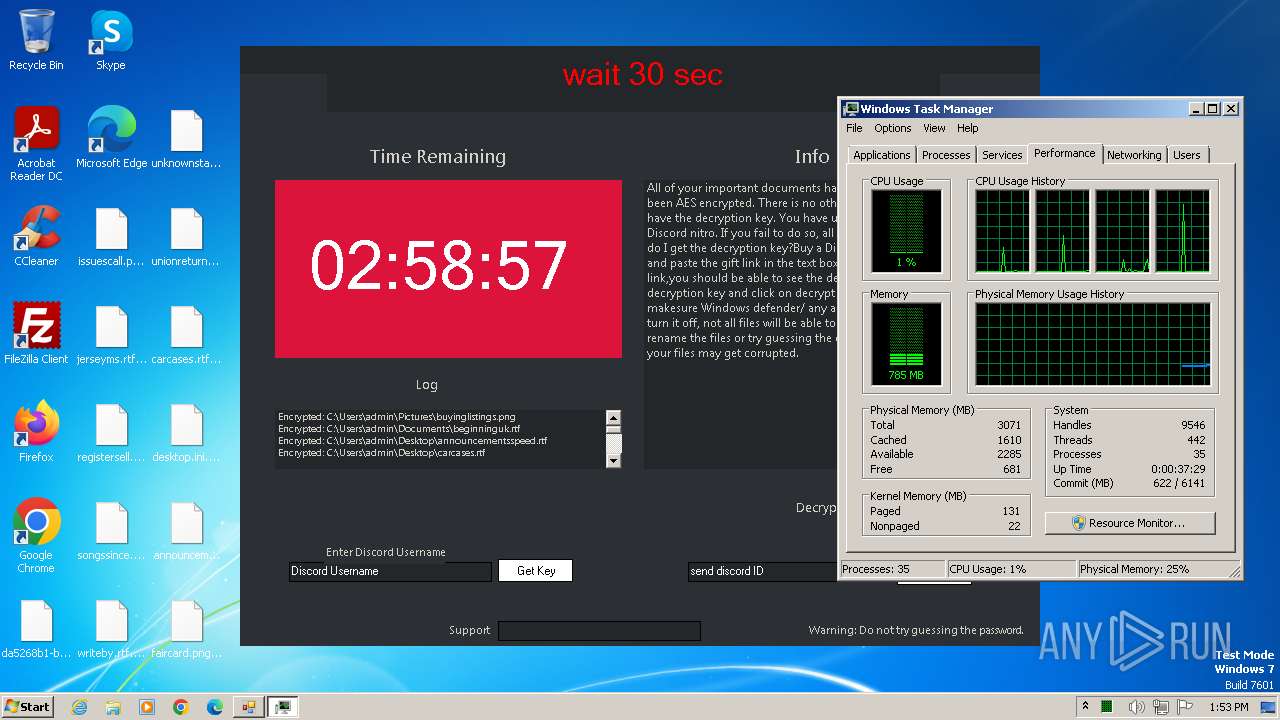
Task: Select log entry for buyinglistings.png
Action: 397,416
